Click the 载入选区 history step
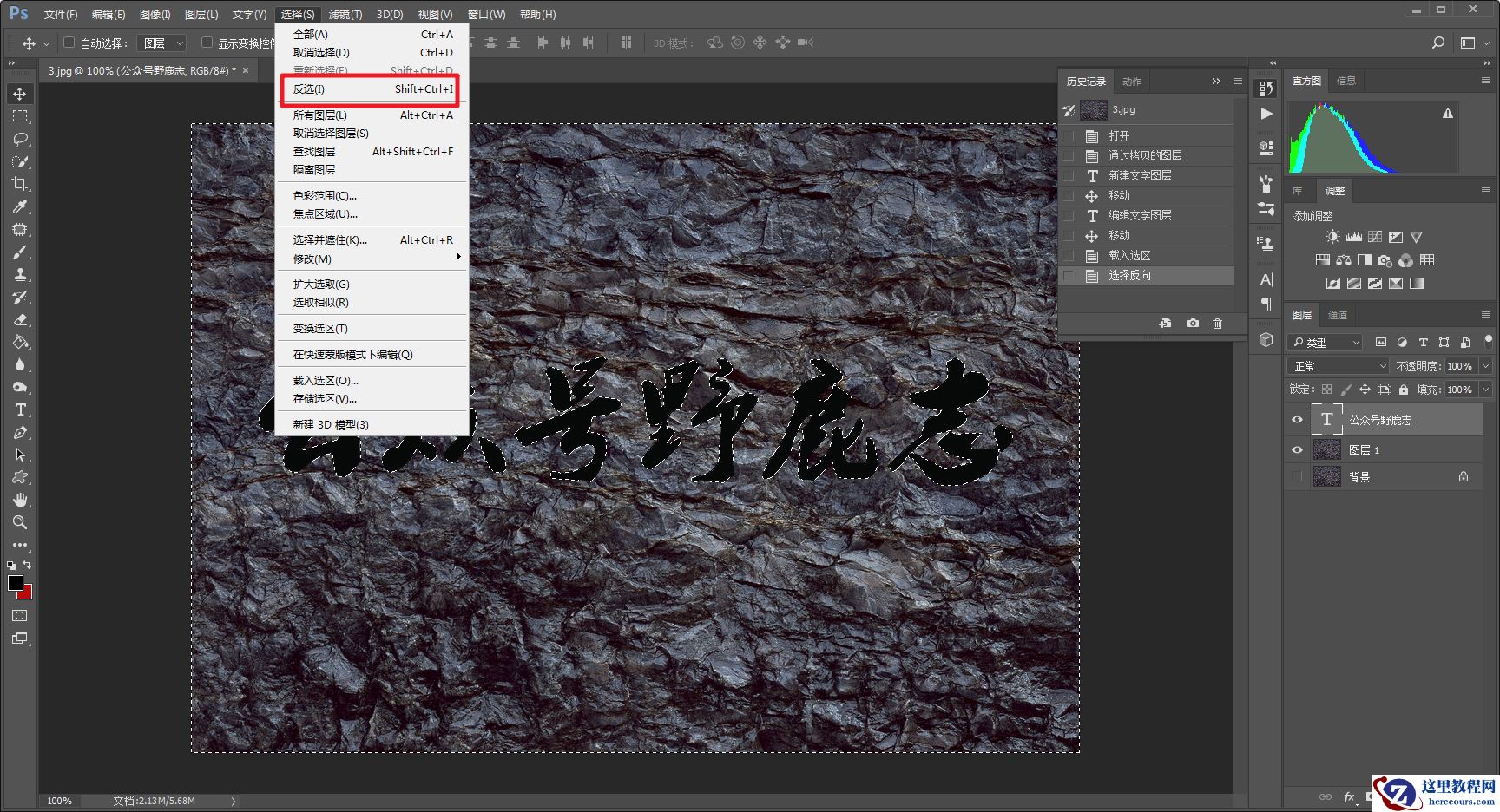1500x812 pixels. (x=1129, y=256)
